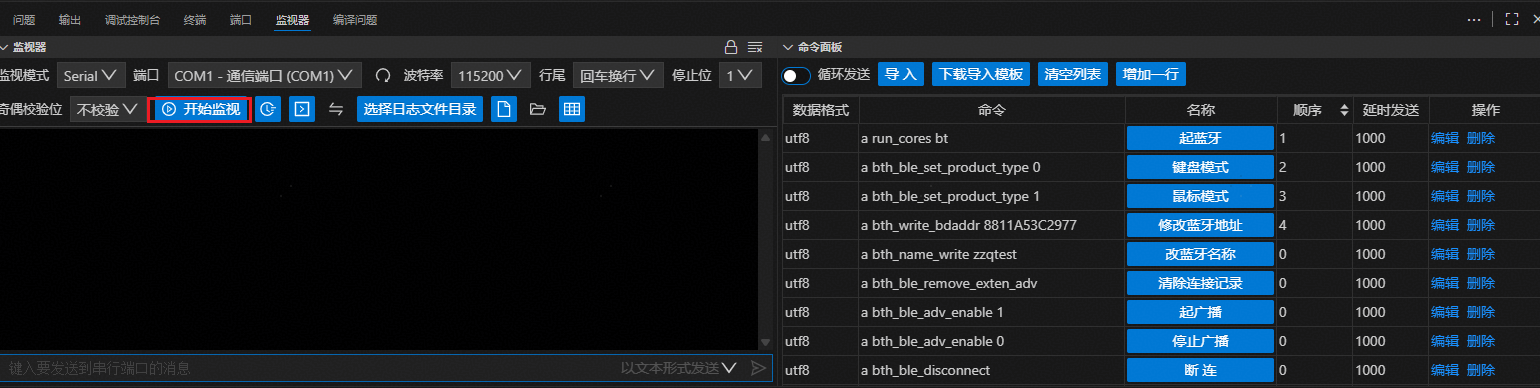1540x388 pixels.
Task: Delete the 起蓝牙 row via 删除
Action: point(1481,138)
